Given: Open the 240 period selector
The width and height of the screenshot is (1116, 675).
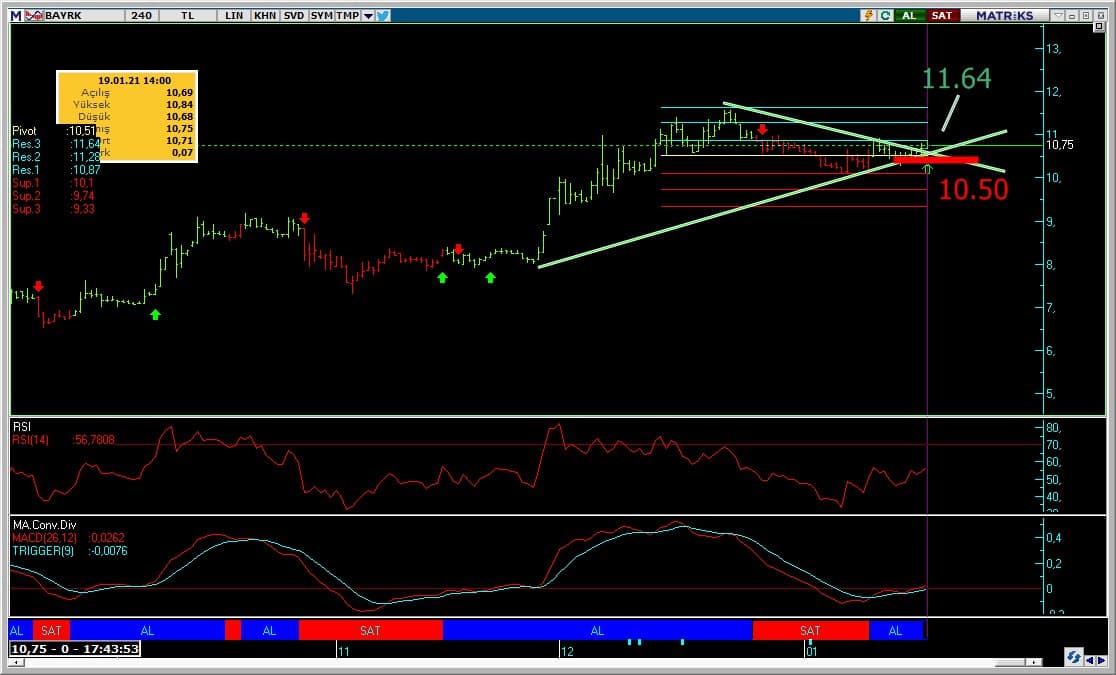Looking at the screenshot, I should click(141, 16).
